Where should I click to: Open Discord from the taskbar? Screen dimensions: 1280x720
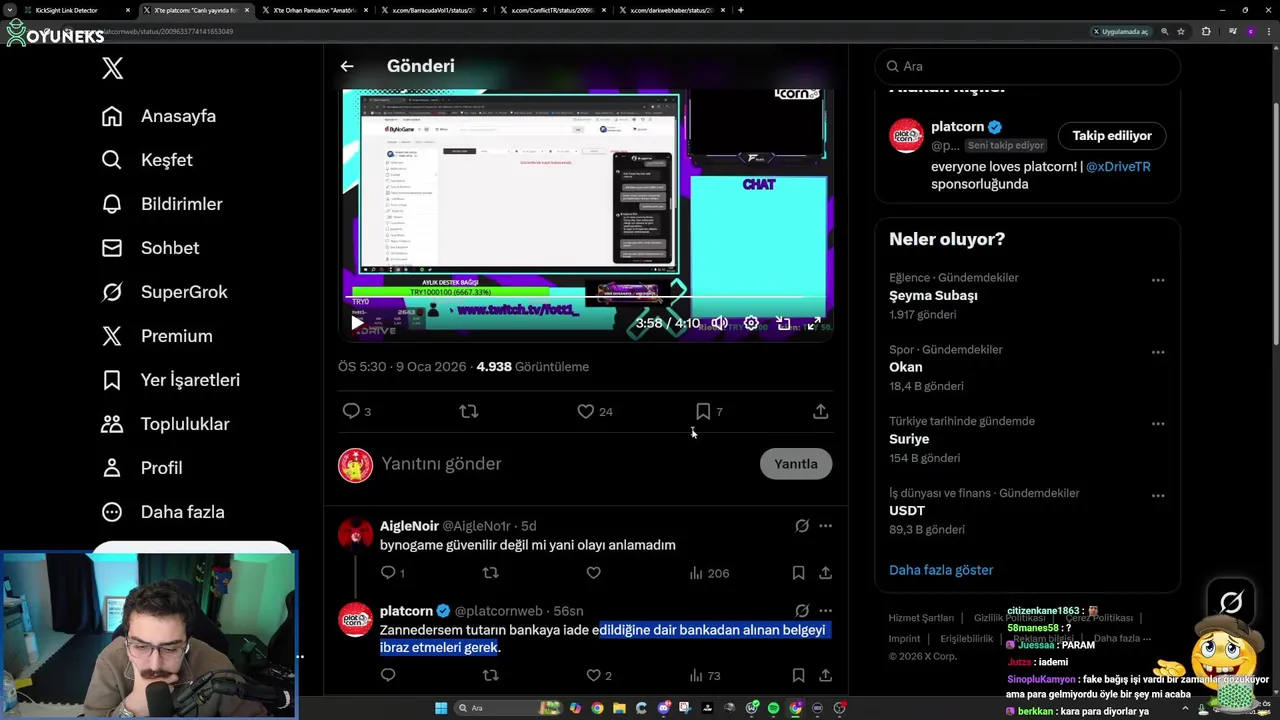click(663, 708)
